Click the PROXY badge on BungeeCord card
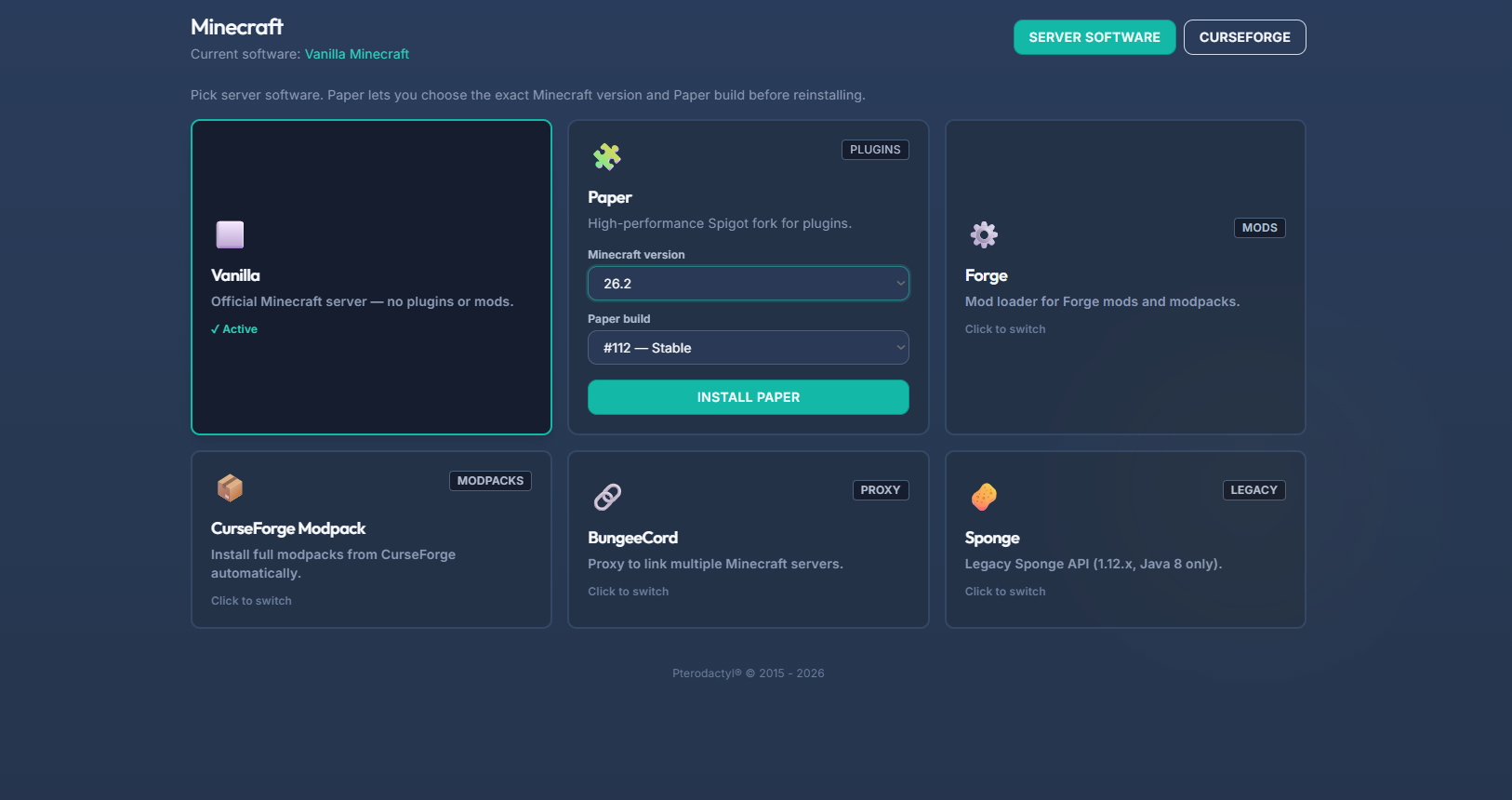 881,490
